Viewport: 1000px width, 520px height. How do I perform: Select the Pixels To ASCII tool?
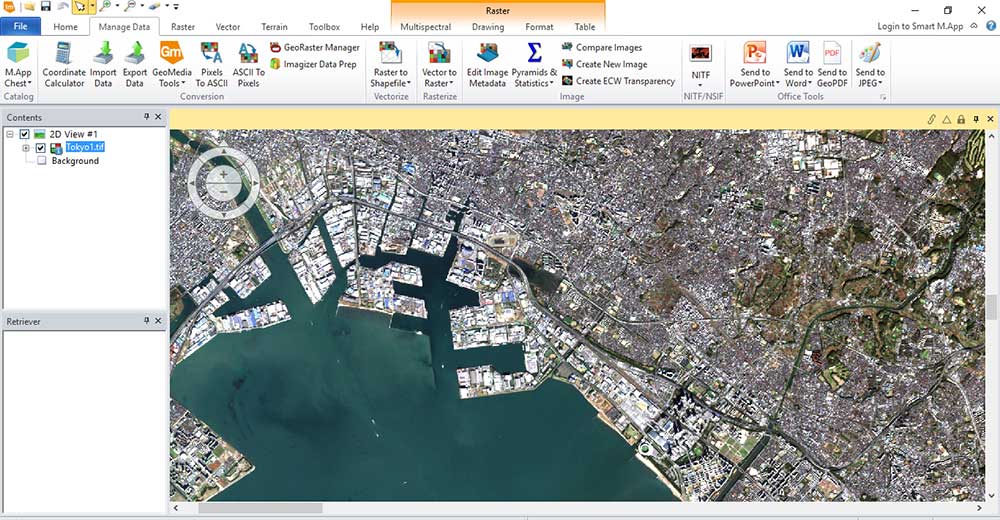211,64
